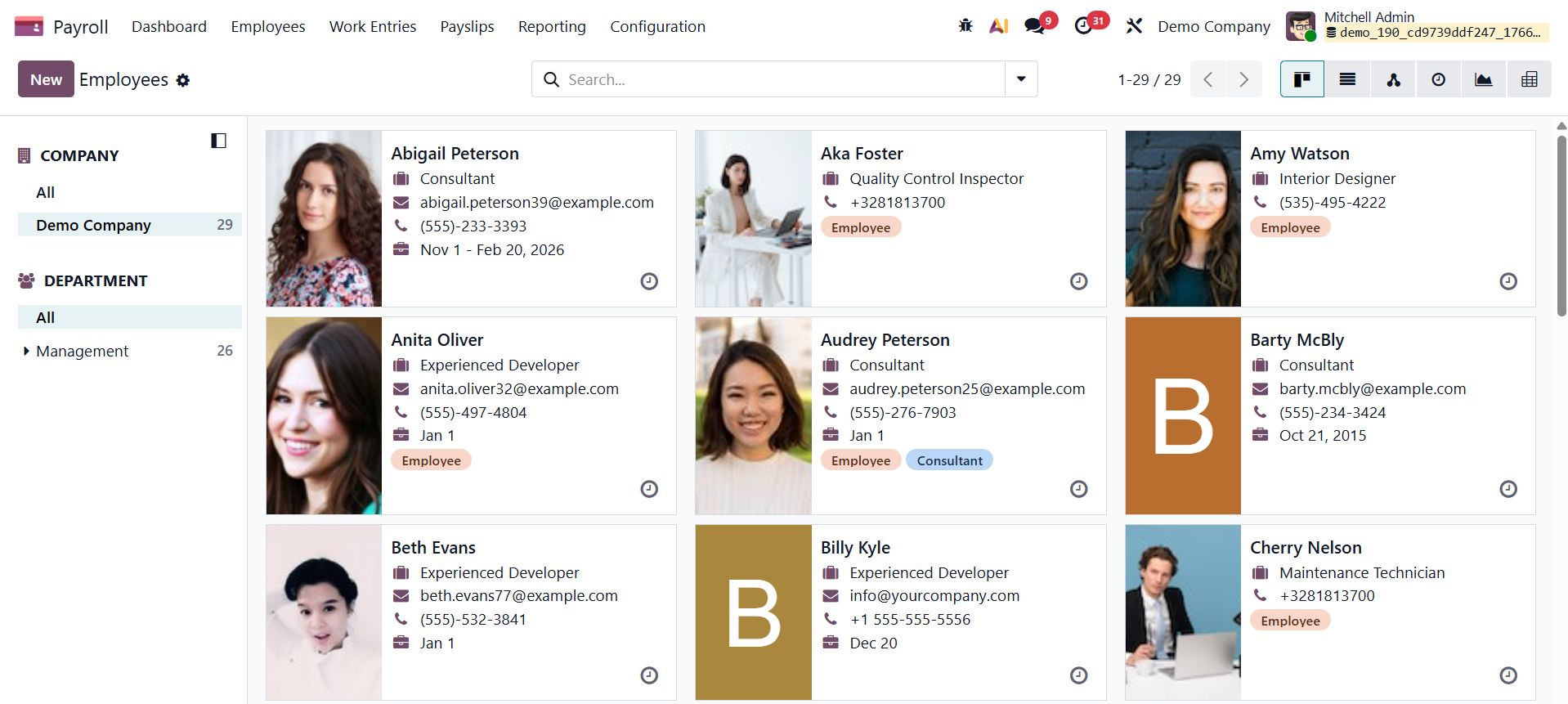This screenshot has width=1568, height=704.
Task: Click the New employee button
Action: pos(46,79)
